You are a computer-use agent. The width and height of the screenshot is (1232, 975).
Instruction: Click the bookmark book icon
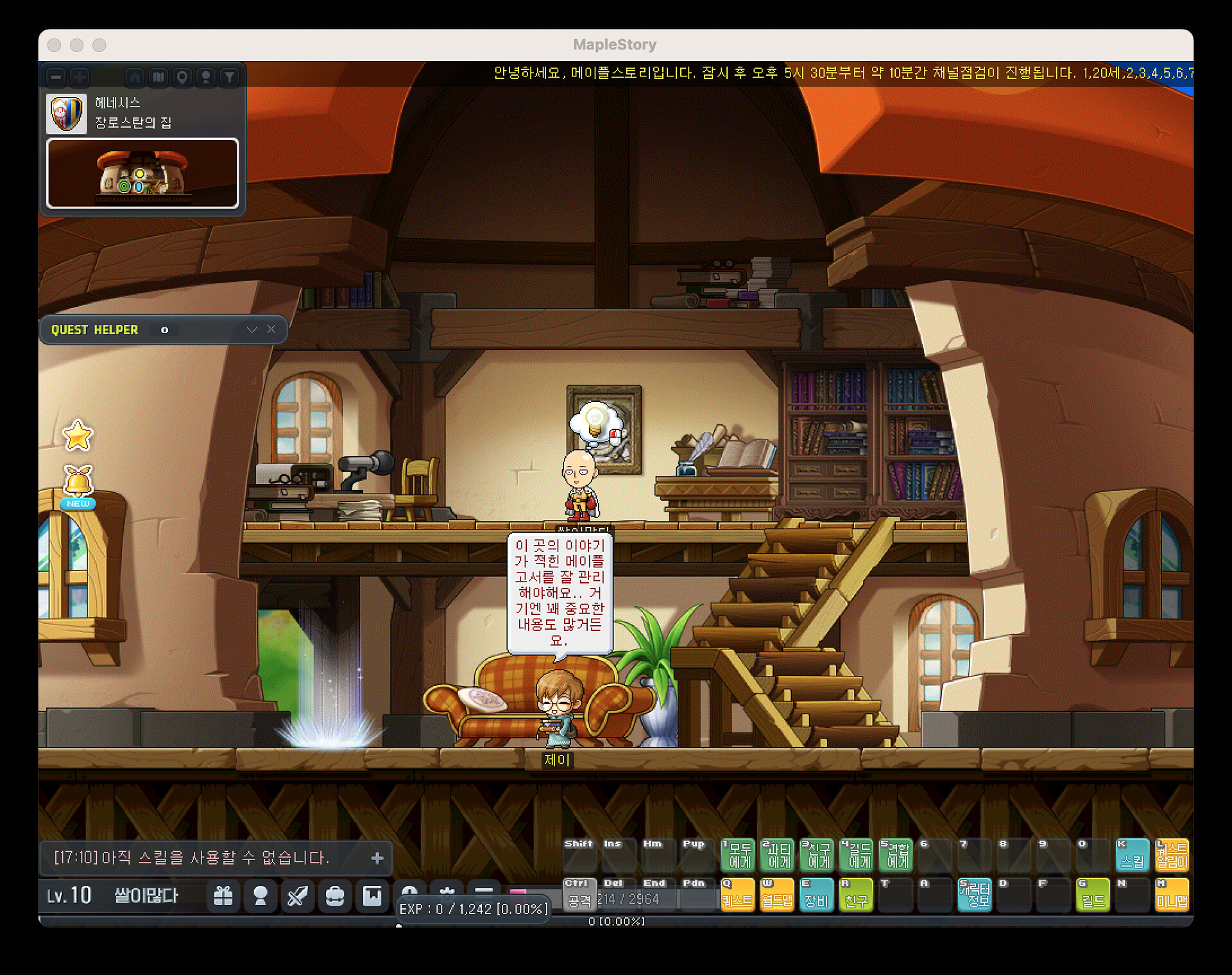point(372,895)
